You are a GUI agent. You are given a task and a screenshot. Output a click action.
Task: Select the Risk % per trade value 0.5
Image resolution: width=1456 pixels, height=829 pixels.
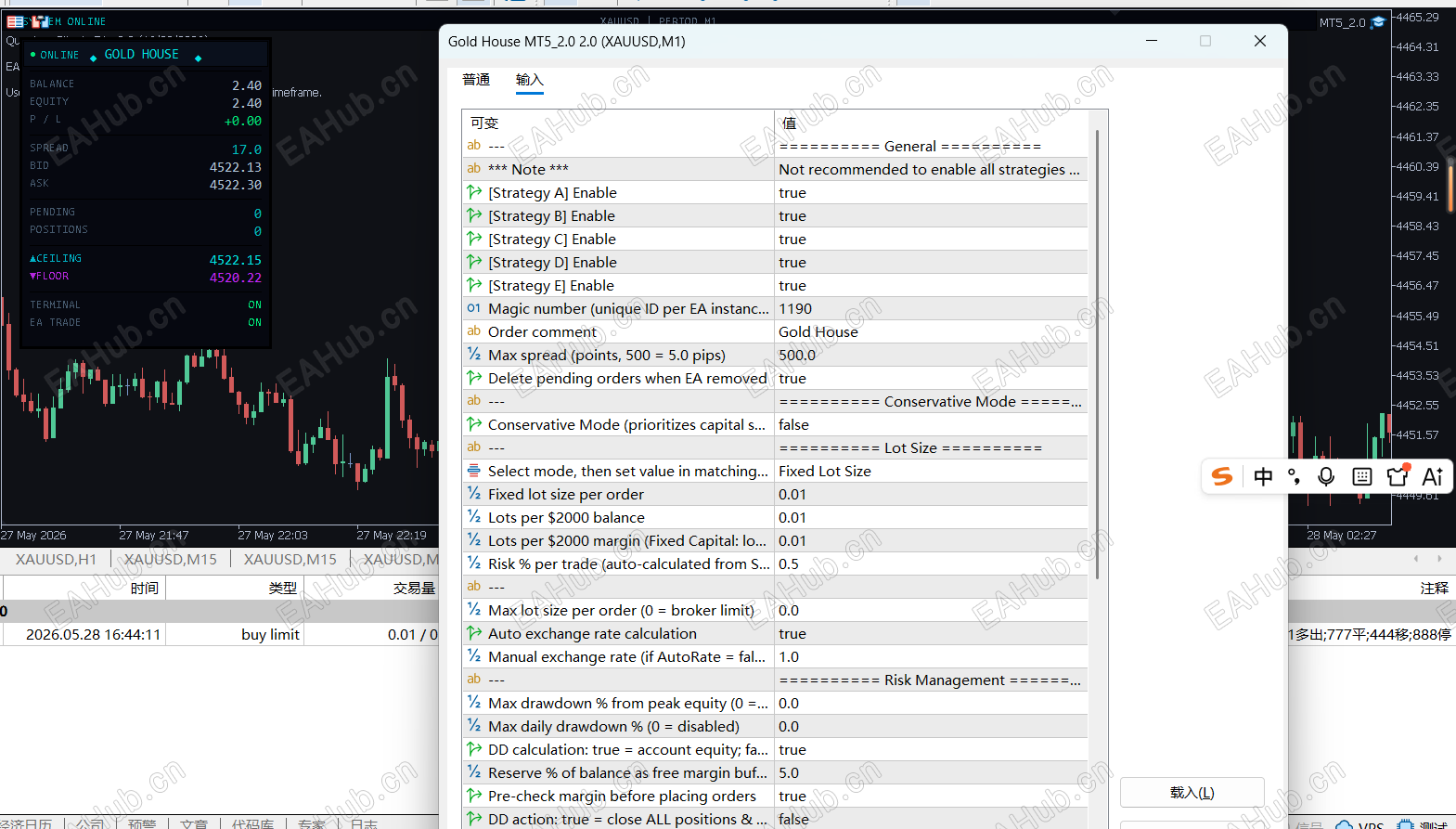(x=931, y=563)
